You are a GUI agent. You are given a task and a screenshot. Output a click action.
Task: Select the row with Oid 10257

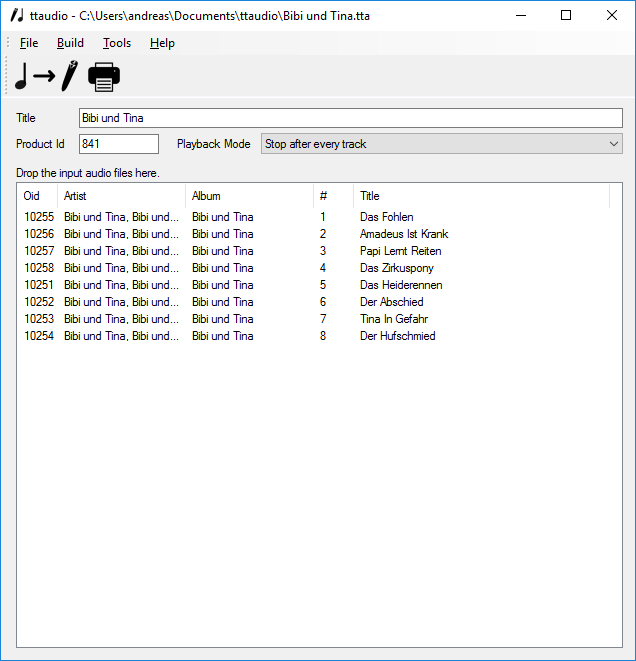(x=314, y=251)
